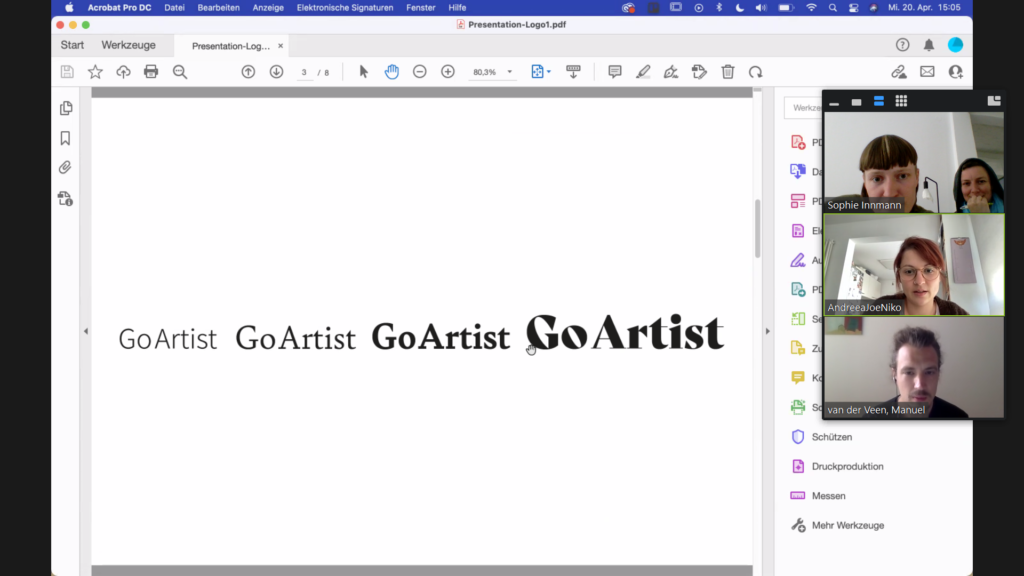The image size is (1024, 576).
Task: Send file by email envelope icon
Action: pyautogui.click(x=927, y=72)
